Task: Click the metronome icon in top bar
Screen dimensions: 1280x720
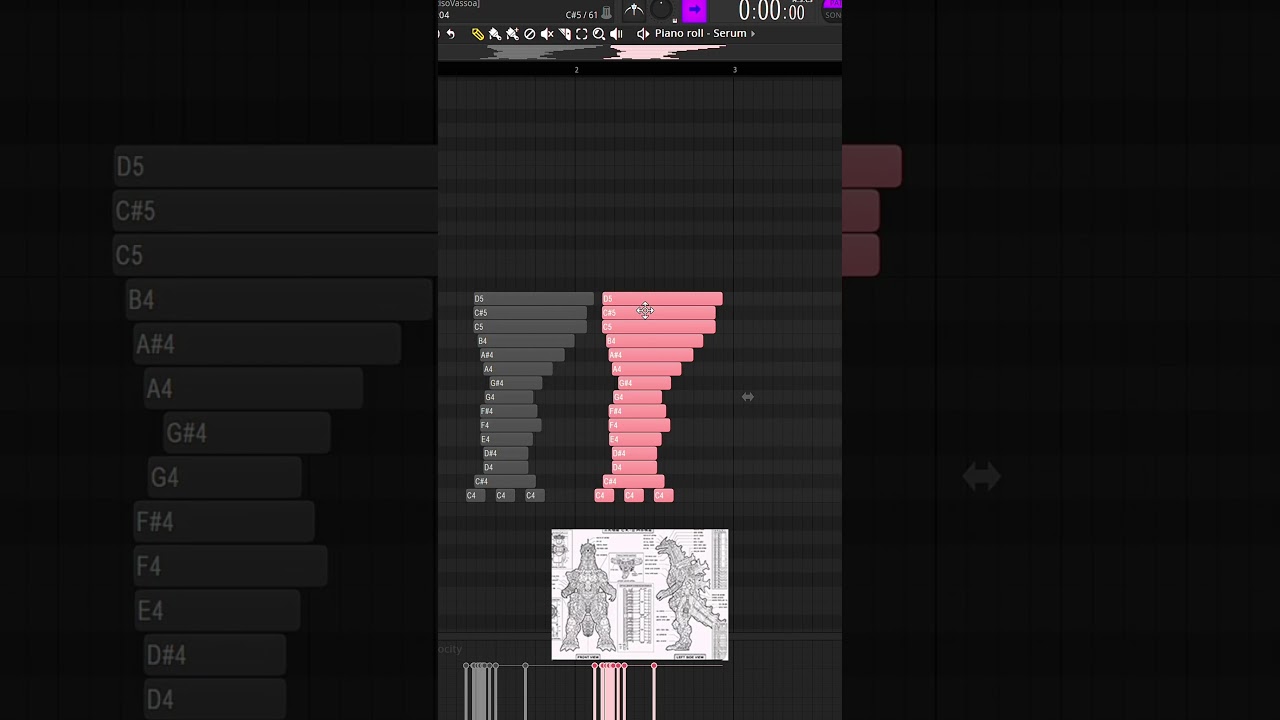Action: pyautogui.click(x=634, y=11)
